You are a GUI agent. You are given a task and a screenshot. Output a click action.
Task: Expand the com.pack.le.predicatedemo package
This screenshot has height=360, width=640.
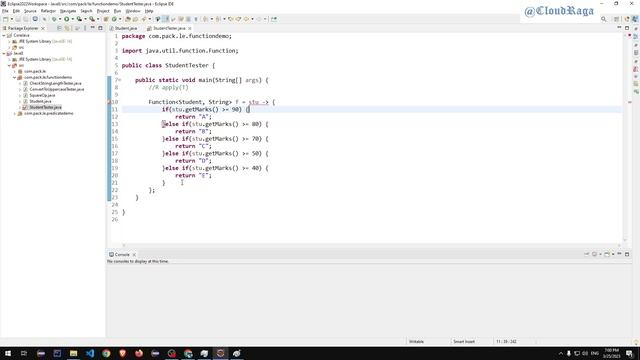(x=14, y=113)
